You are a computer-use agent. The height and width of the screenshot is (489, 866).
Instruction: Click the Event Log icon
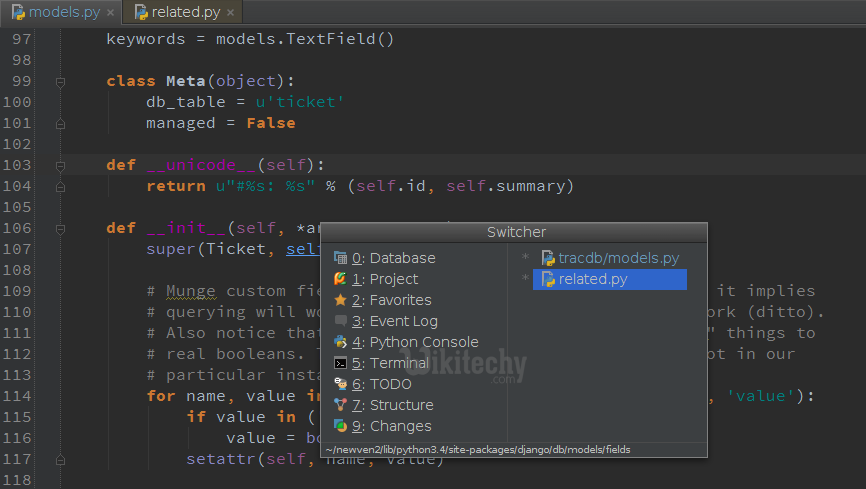tap(341, 321)
